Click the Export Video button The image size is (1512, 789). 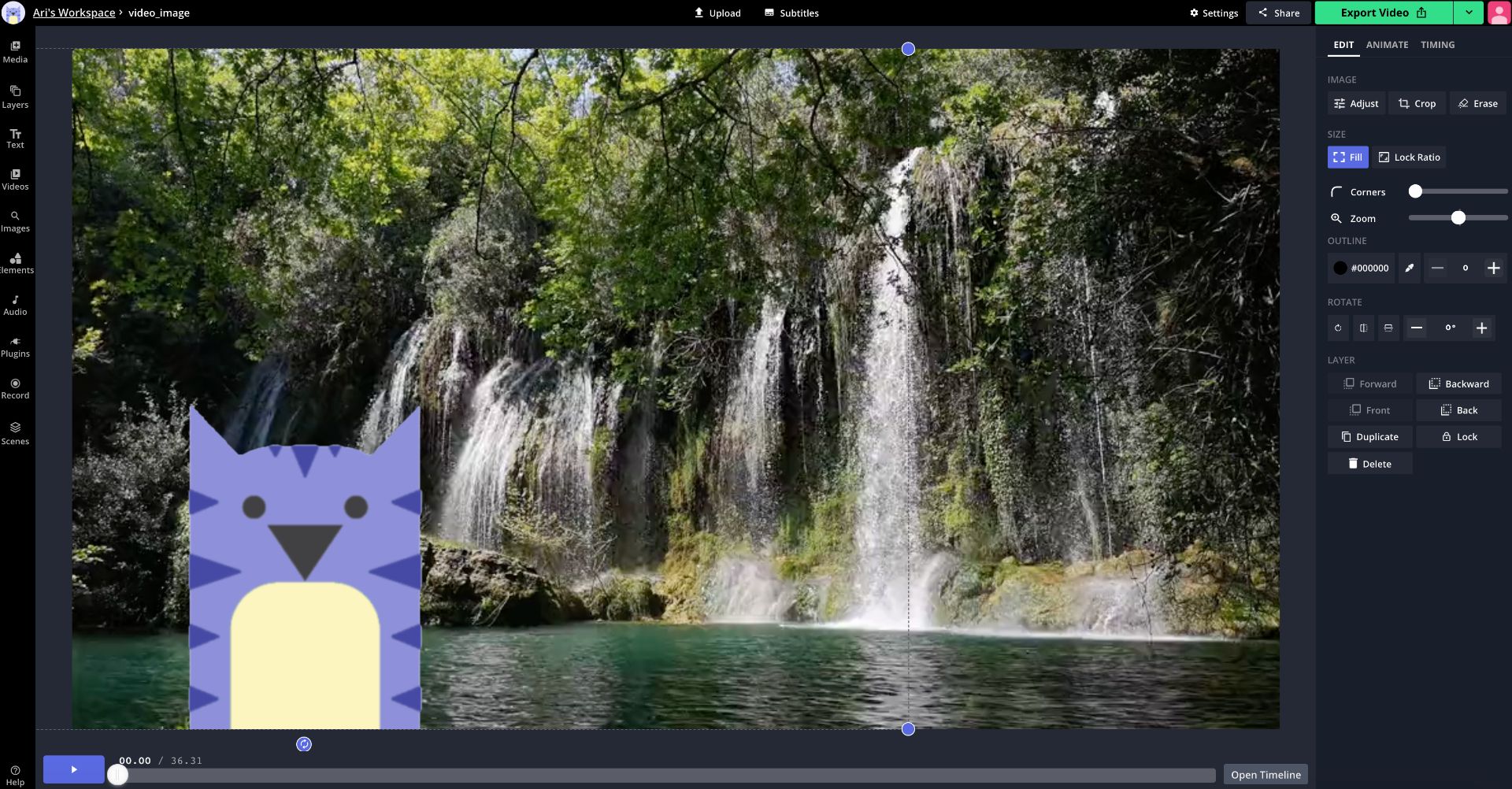(1383, 13)
